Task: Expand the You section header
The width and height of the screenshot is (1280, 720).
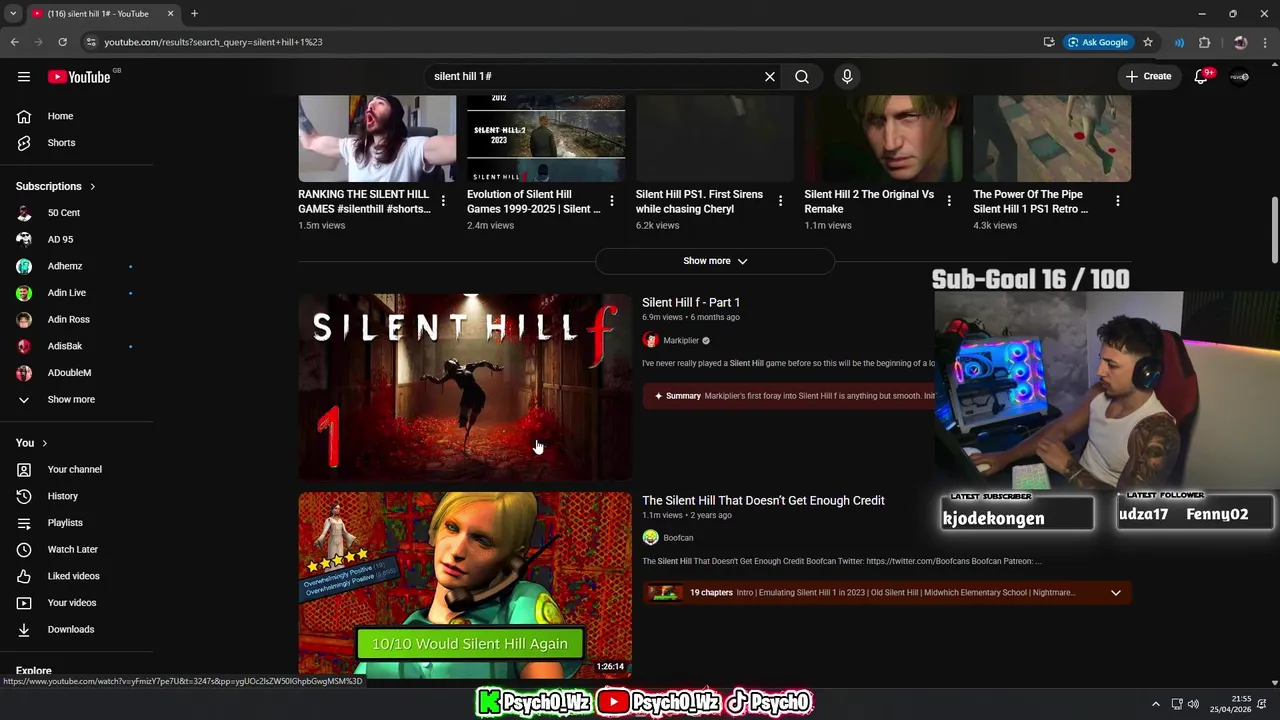Action: 31,442
